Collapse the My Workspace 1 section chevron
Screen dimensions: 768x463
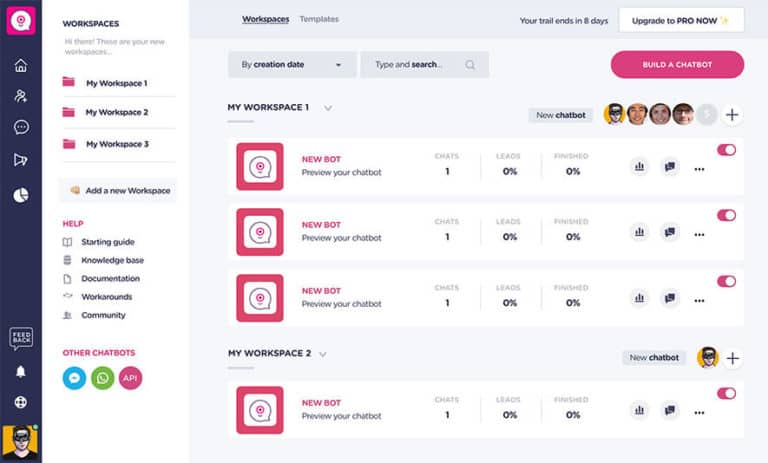coord(328,108)
